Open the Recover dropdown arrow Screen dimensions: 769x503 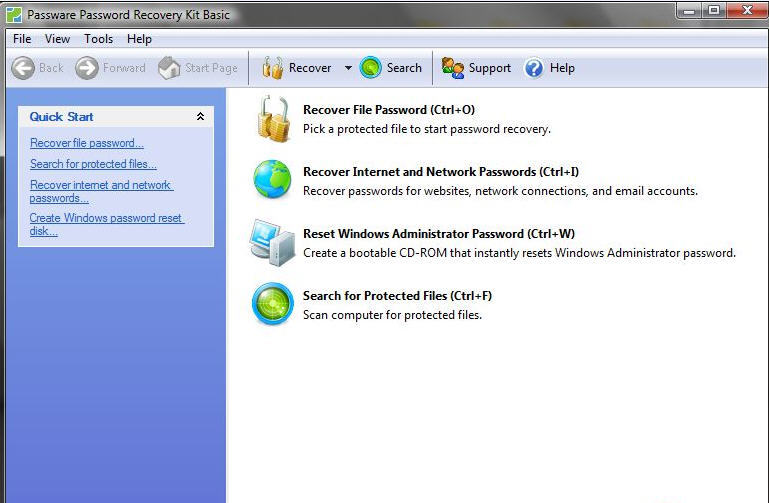click(x=348, y=68)
